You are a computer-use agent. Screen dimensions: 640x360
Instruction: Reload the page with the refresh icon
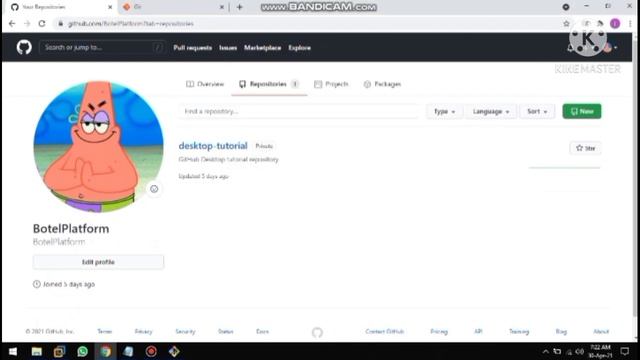pos(42,24)
